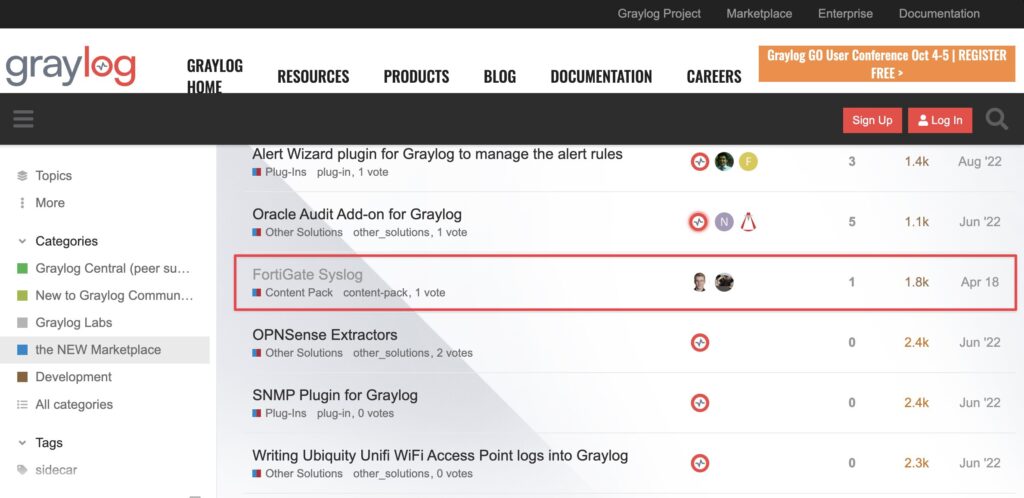The width and height of the screenshot is (1024, 498).
Task: Click All categories list icon
Action: pyautogui.click(x=23, y=405)
